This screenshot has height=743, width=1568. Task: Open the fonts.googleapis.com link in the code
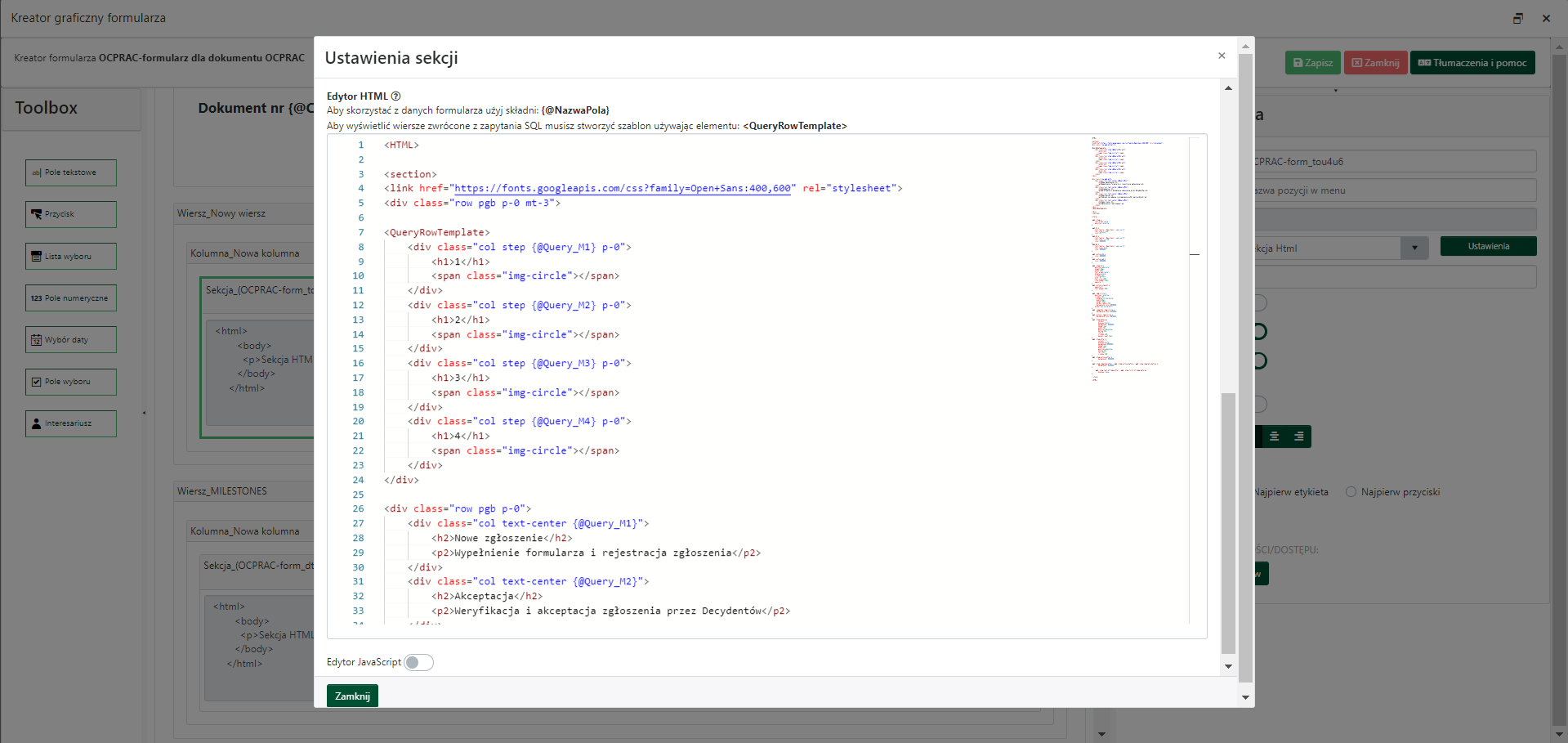point(623,189)
